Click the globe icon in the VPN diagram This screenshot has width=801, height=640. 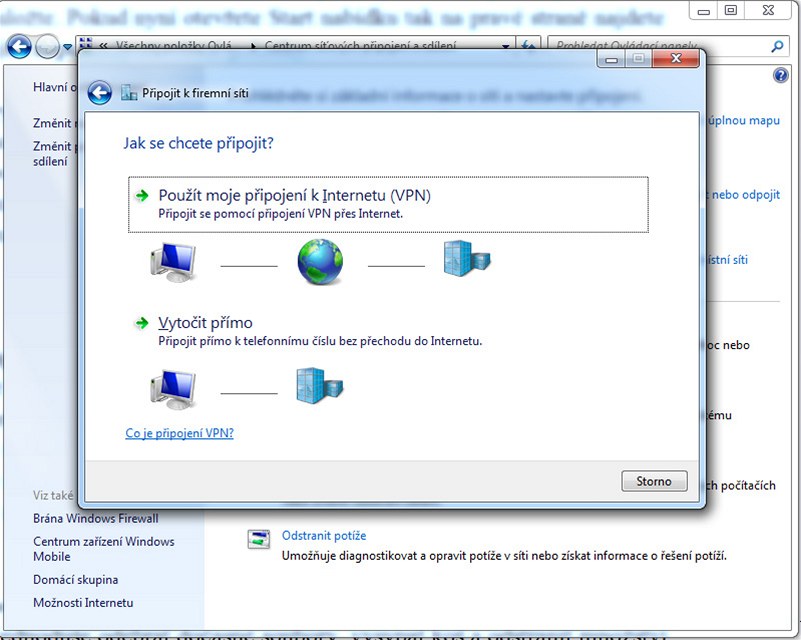coord(320,263)
